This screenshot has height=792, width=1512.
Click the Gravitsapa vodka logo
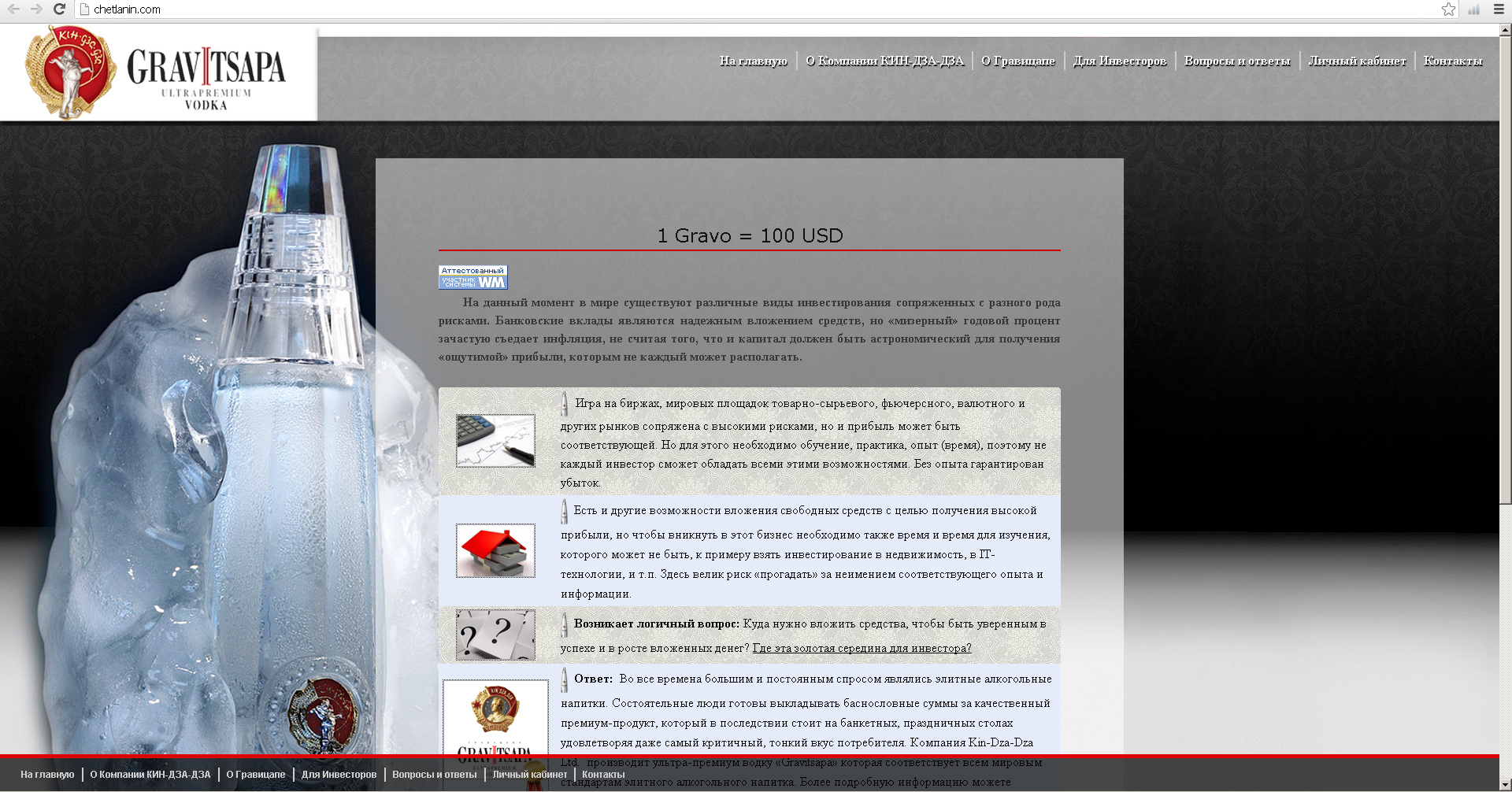158,72
